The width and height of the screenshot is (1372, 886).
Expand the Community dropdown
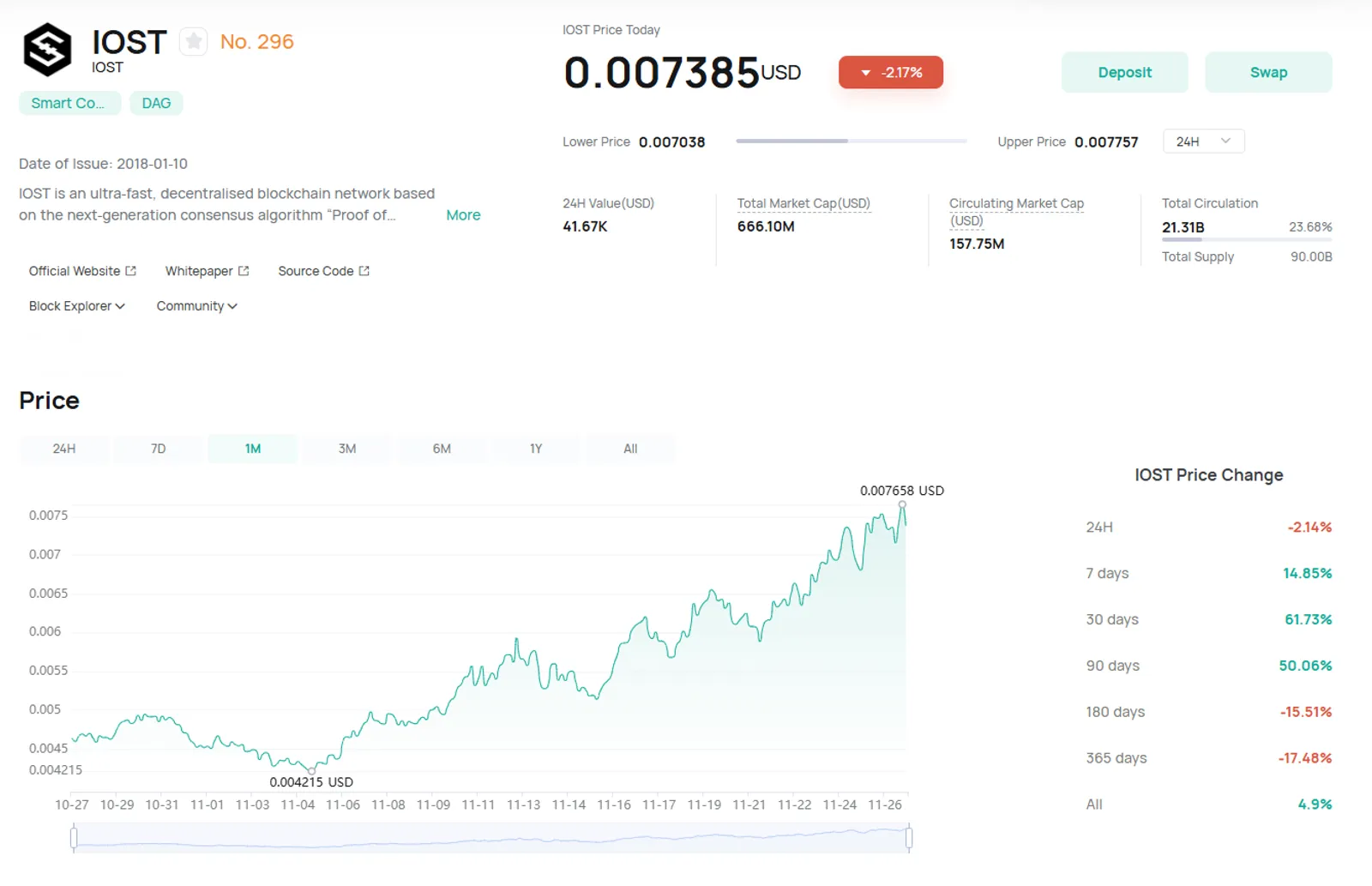(x=196, y=306)
